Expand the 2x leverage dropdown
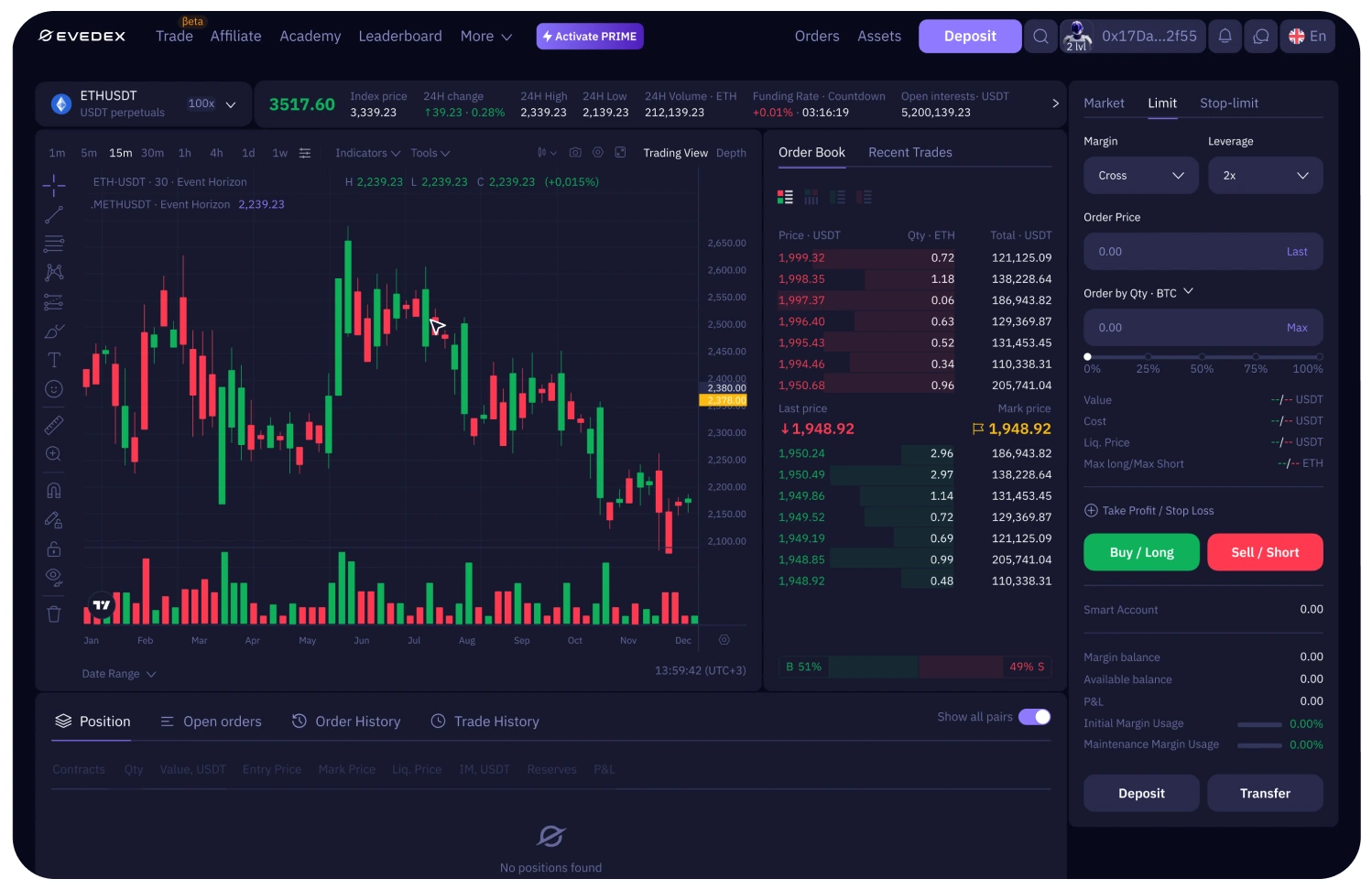 point(1265,176)
